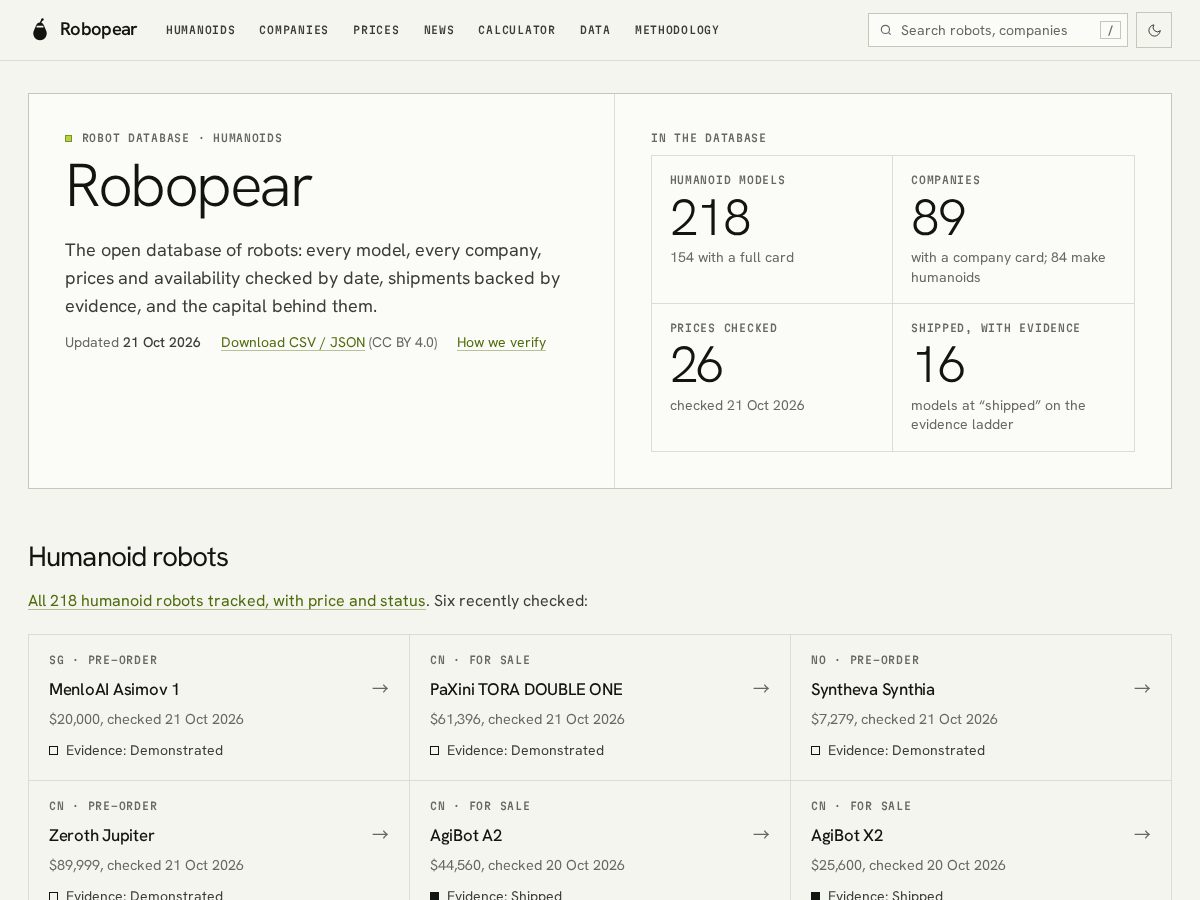Open the Calculator nav item
This screenshot has width=1200, height=900.
point(517,30)
